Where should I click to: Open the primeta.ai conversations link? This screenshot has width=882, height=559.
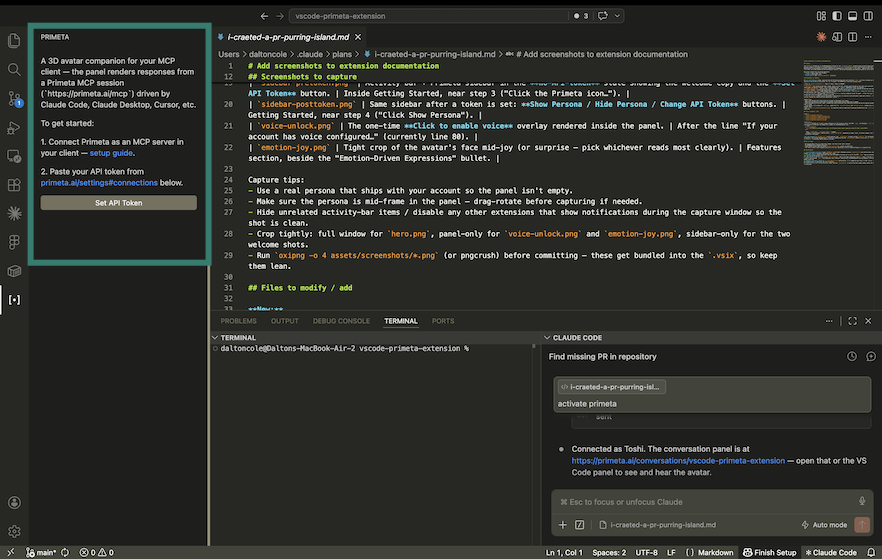pos(678,461)
